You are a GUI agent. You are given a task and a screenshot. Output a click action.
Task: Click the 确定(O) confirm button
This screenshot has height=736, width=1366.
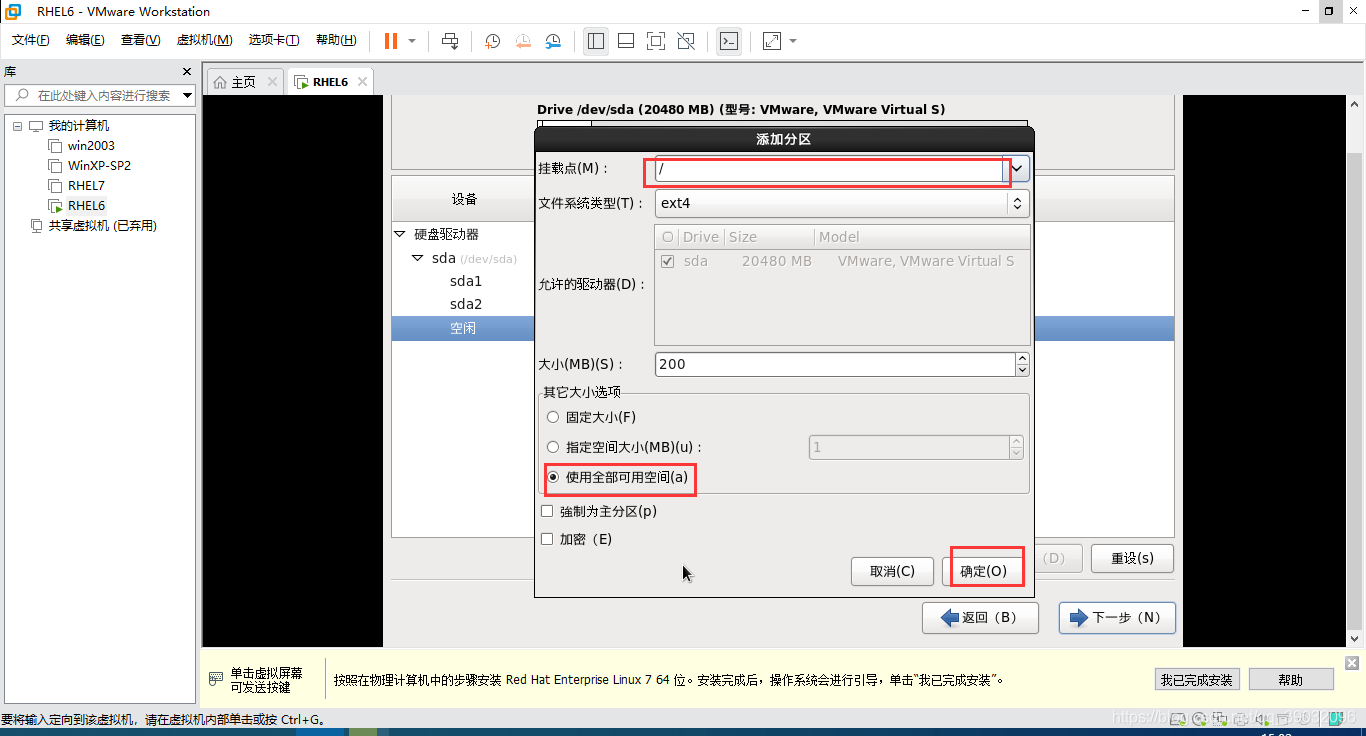click(x=984, y=571)
